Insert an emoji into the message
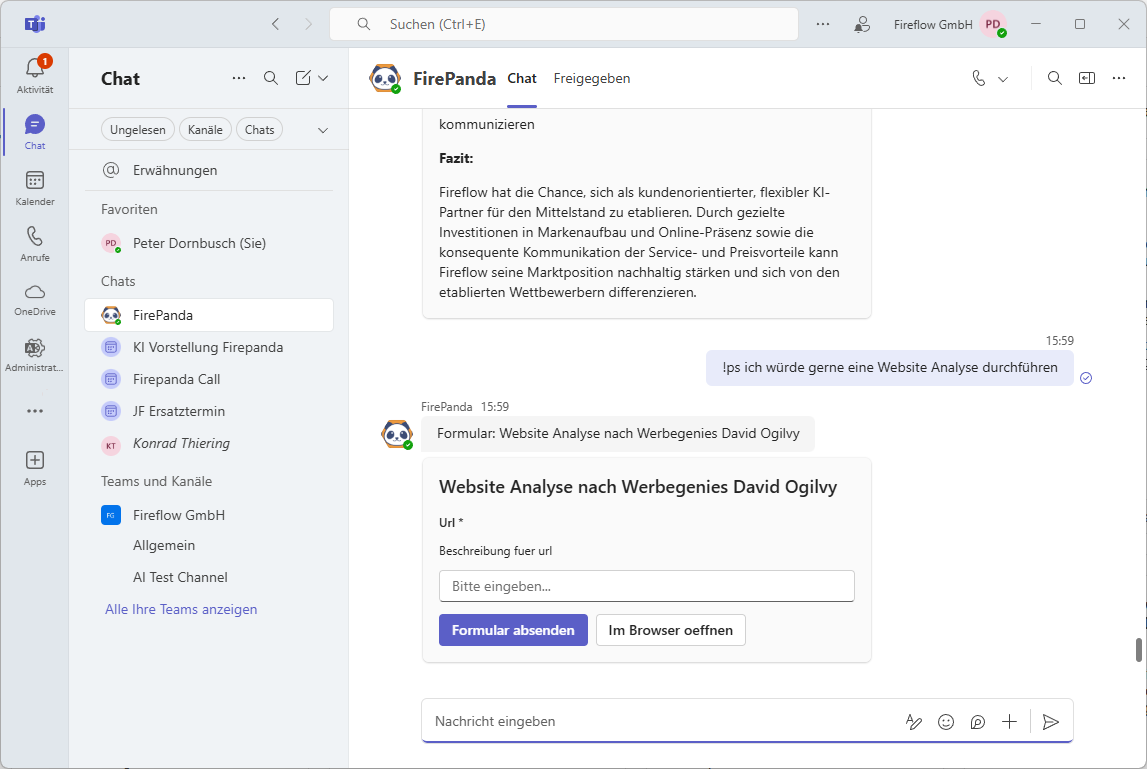The height and width of the screenshot is (769, 1147). click(946, 721)
